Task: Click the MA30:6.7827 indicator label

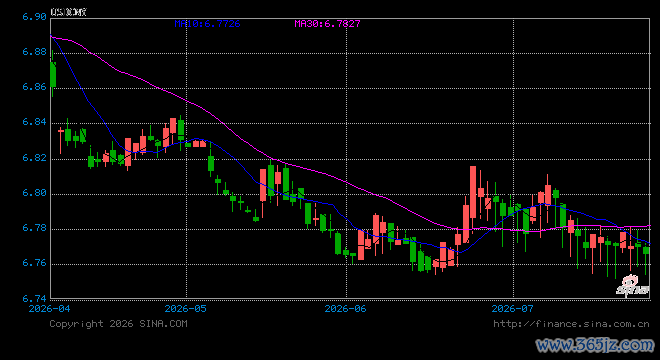Action: tap(327, 24)
